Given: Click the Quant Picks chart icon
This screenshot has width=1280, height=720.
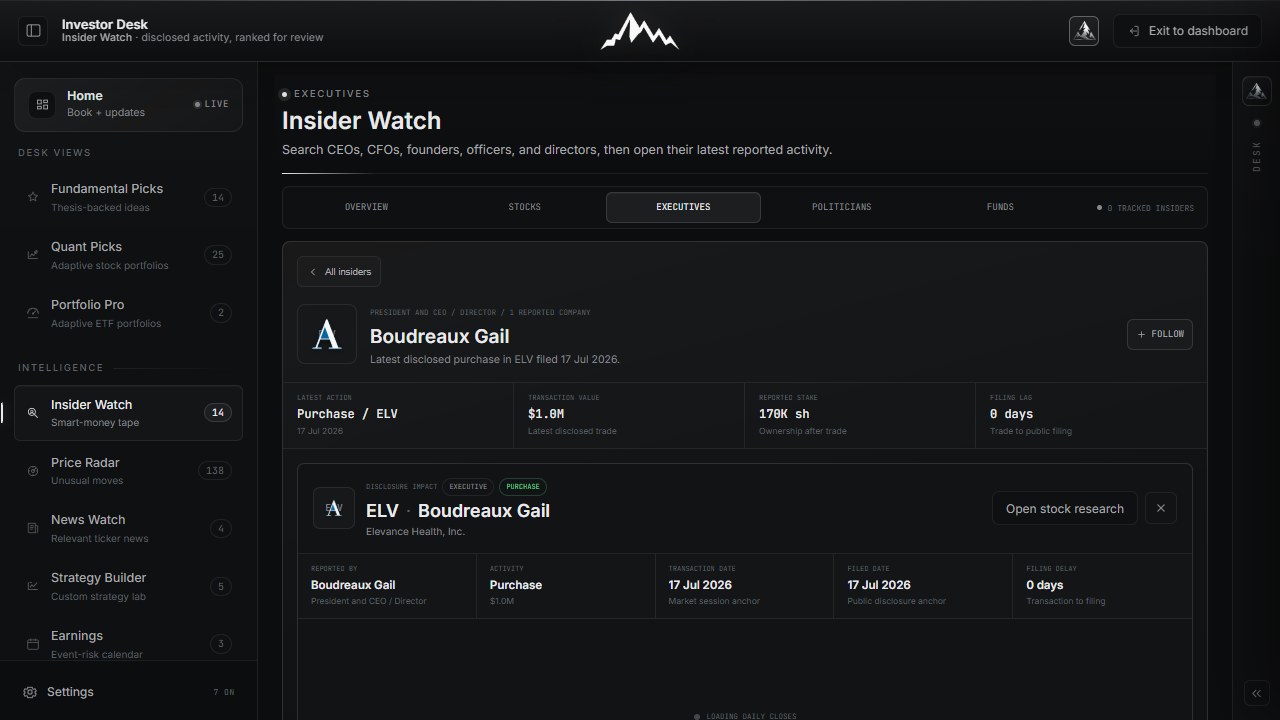Looking at the screenshot, I should click(32, 255).
